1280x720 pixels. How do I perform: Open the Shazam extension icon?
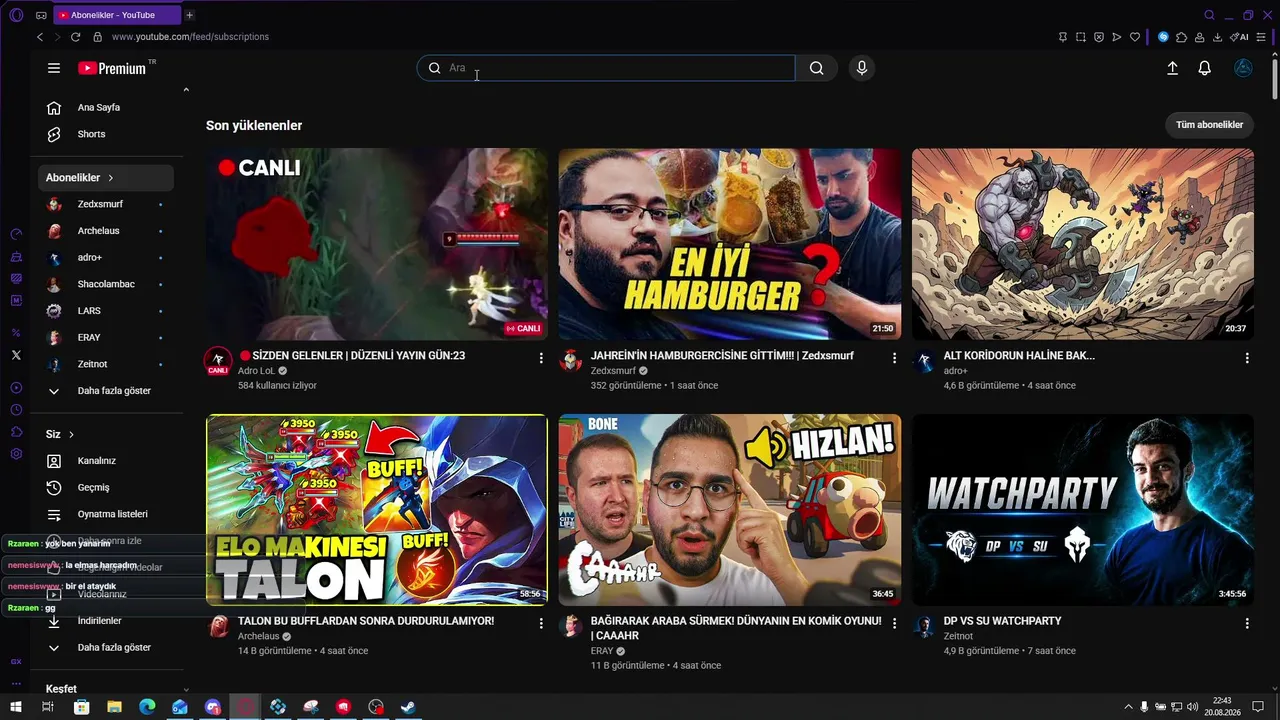[1164, 37]
